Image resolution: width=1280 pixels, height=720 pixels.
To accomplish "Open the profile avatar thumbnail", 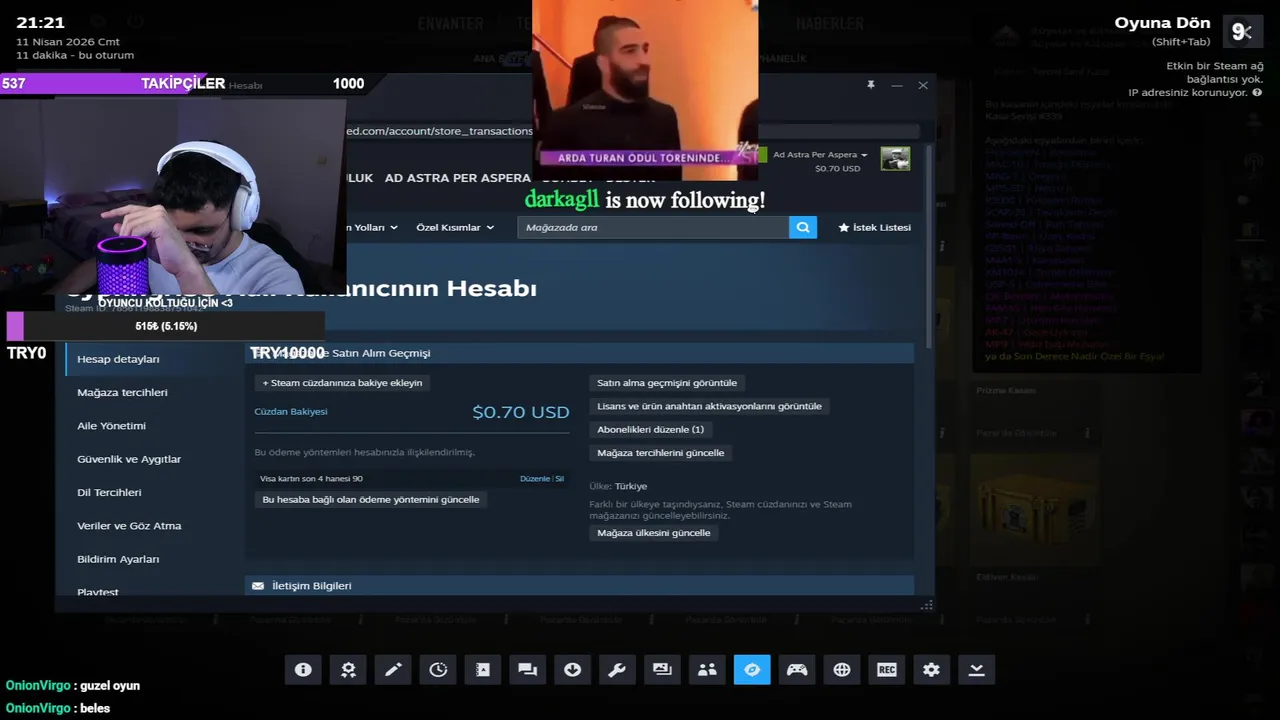I will click(895, 159).
